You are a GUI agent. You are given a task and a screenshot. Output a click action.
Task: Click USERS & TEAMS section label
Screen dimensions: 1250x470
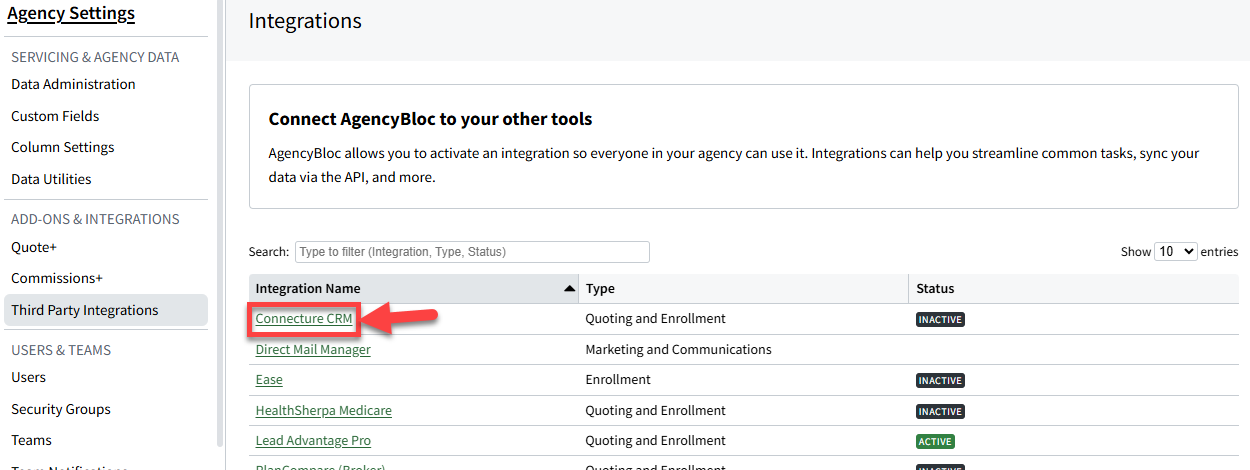click(x=61, y=350)
